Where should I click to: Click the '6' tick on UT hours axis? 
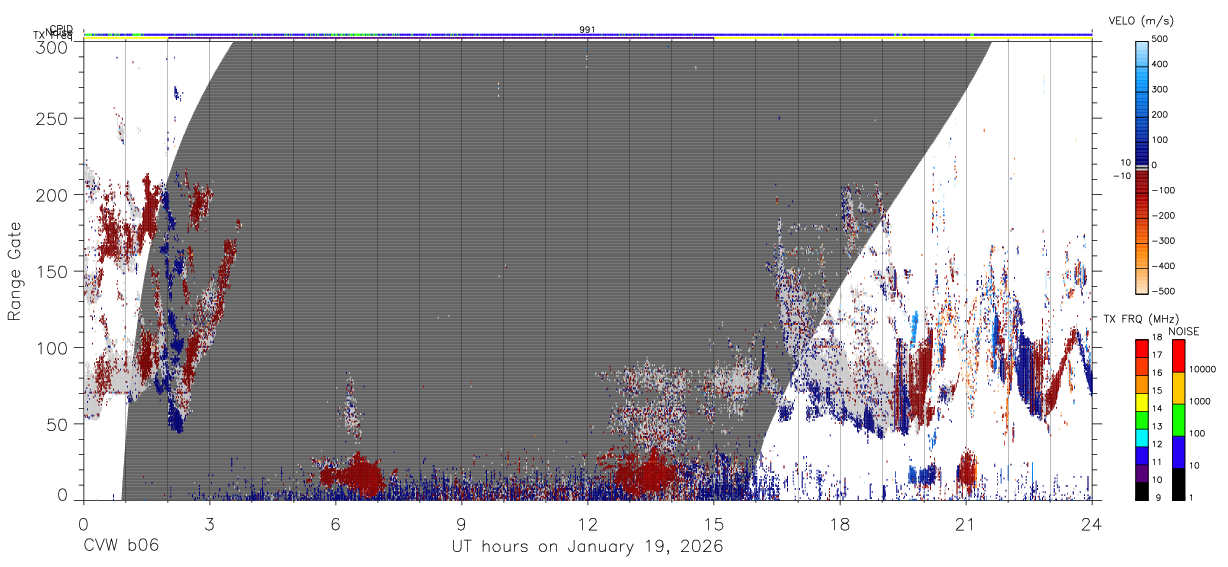335,523
